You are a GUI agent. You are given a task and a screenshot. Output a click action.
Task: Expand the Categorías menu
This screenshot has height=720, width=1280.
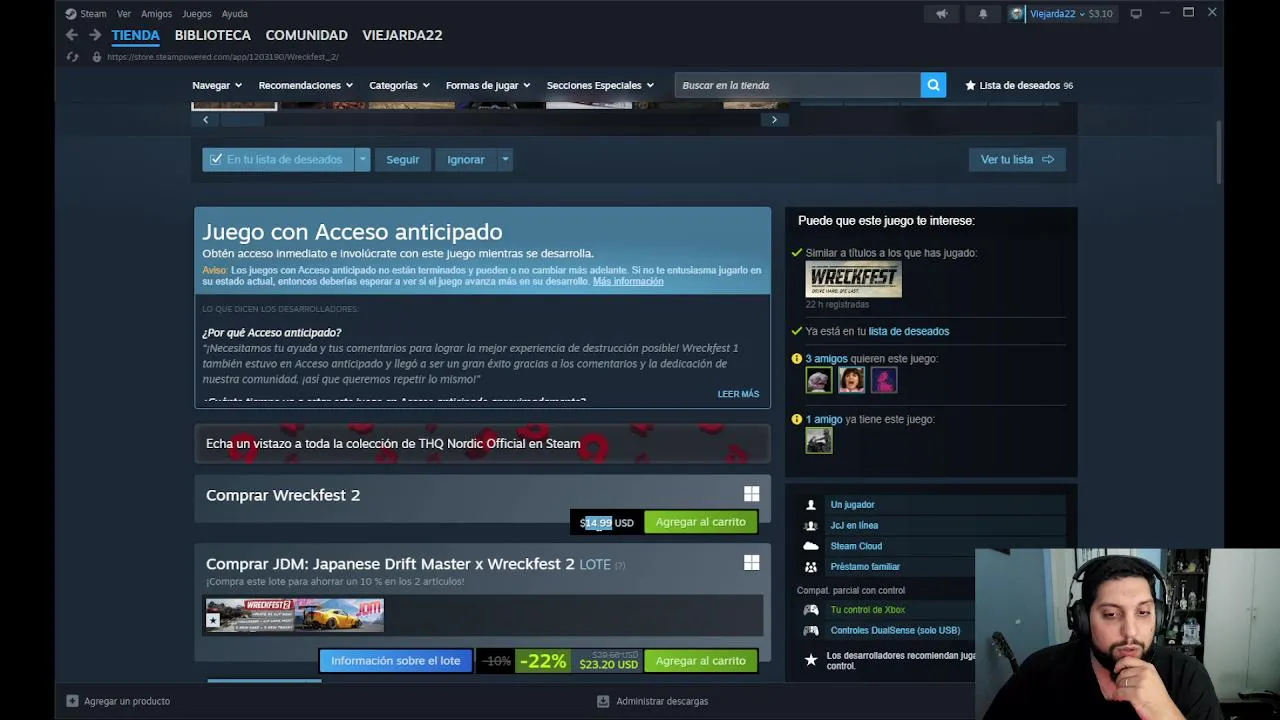[x=399, y=85]
